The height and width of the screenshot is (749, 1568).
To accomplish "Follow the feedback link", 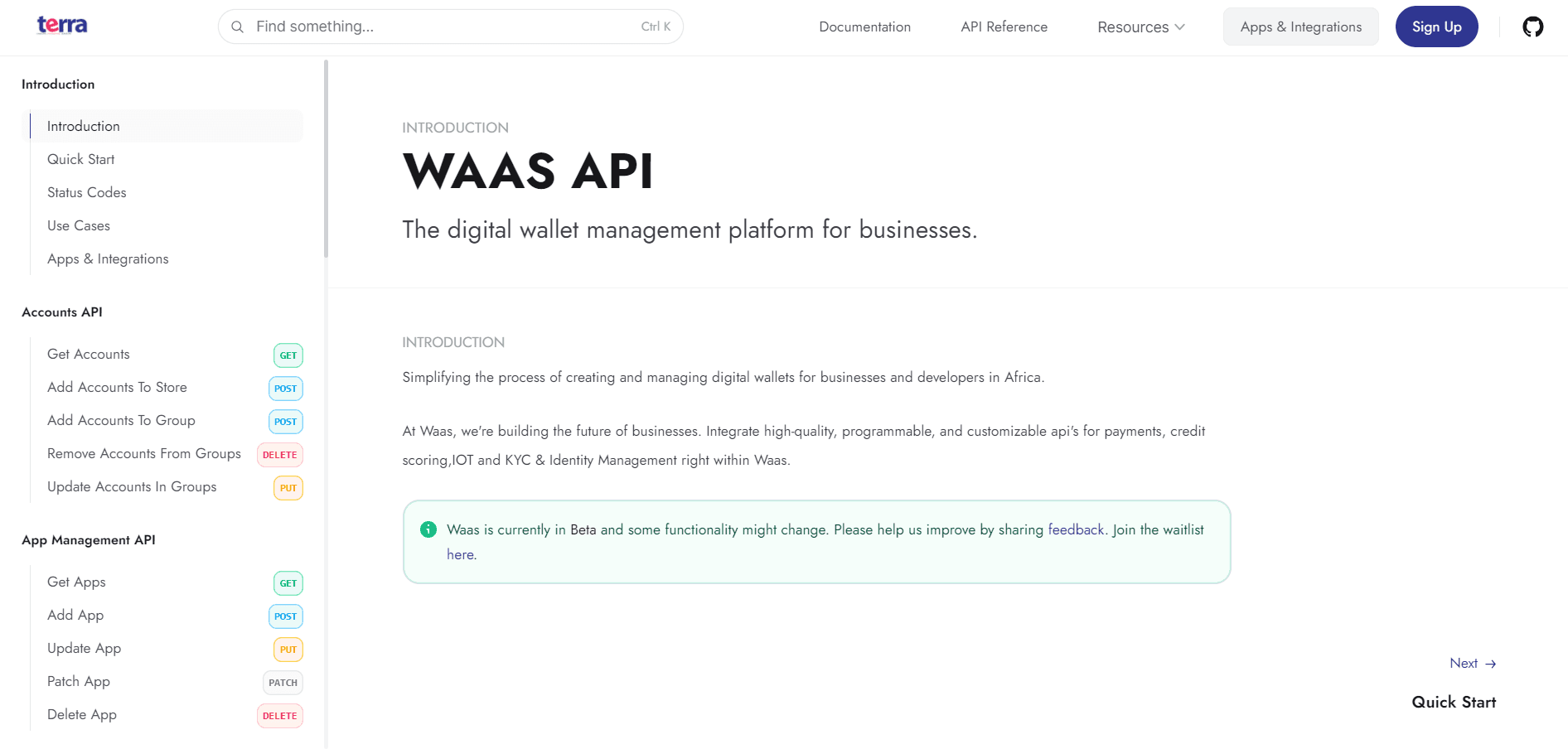I will (1076, 529).
